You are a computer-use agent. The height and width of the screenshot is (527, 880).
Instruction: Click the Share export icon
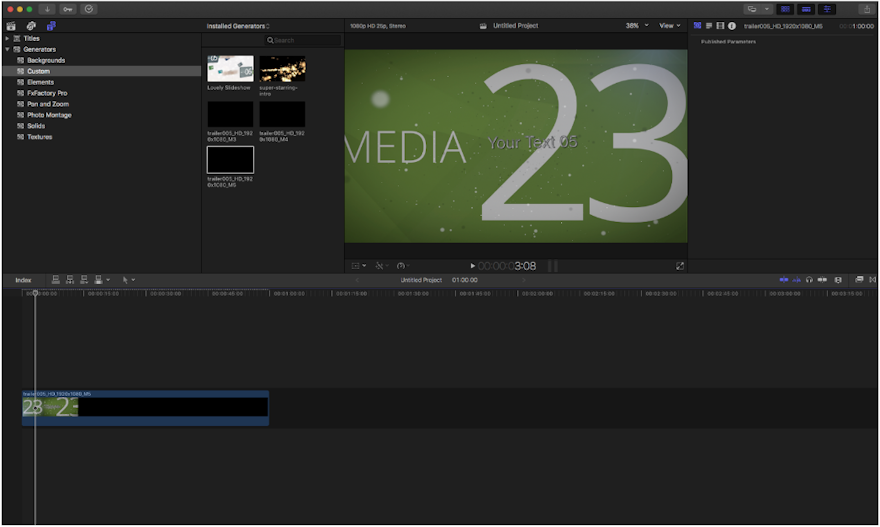866,9
